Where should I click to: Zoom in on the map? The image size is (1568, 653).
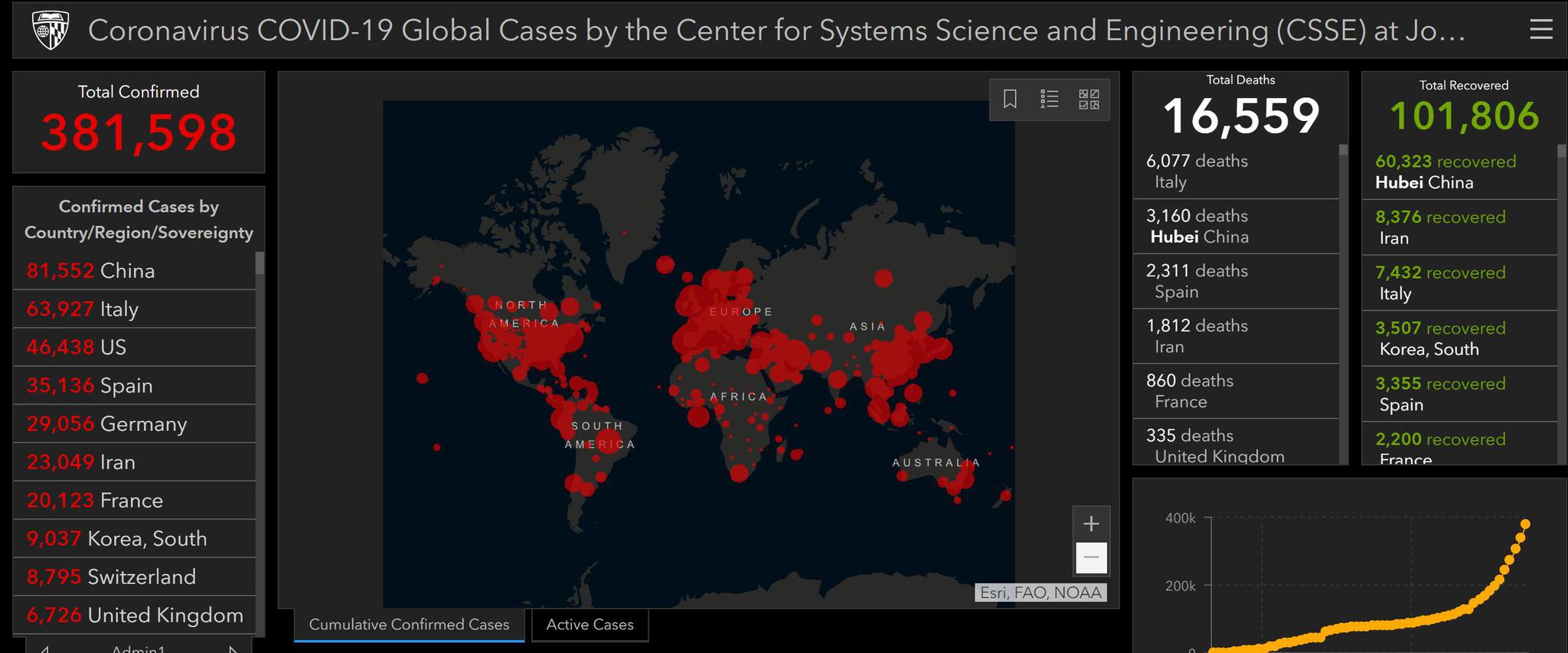pyautogui.click(x=1092, y=524)
